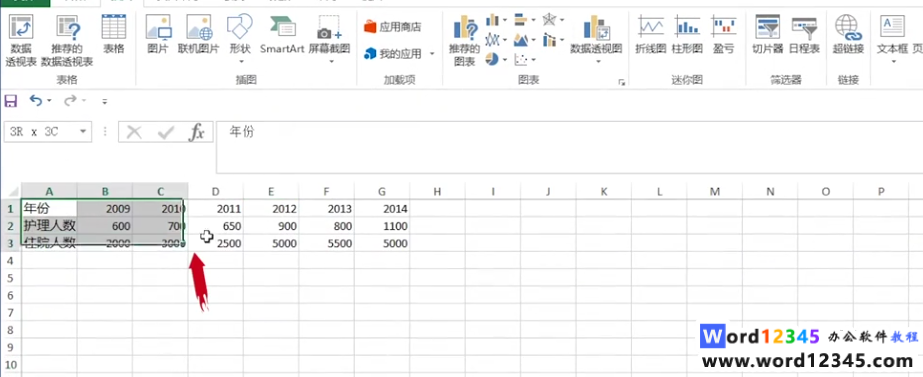Select column D header
Screen dimensions: 923x377
pyautogui.click(x=215, y=191)
